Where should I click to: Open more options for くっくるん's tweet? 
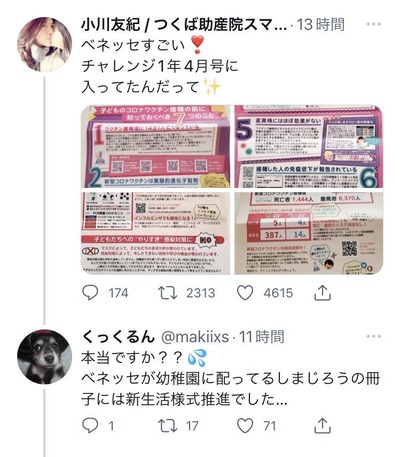(374, 336)
